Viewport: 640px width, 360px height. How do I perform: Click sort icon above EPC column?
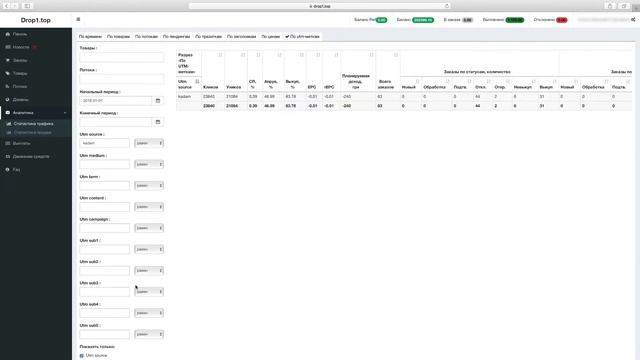318,55
